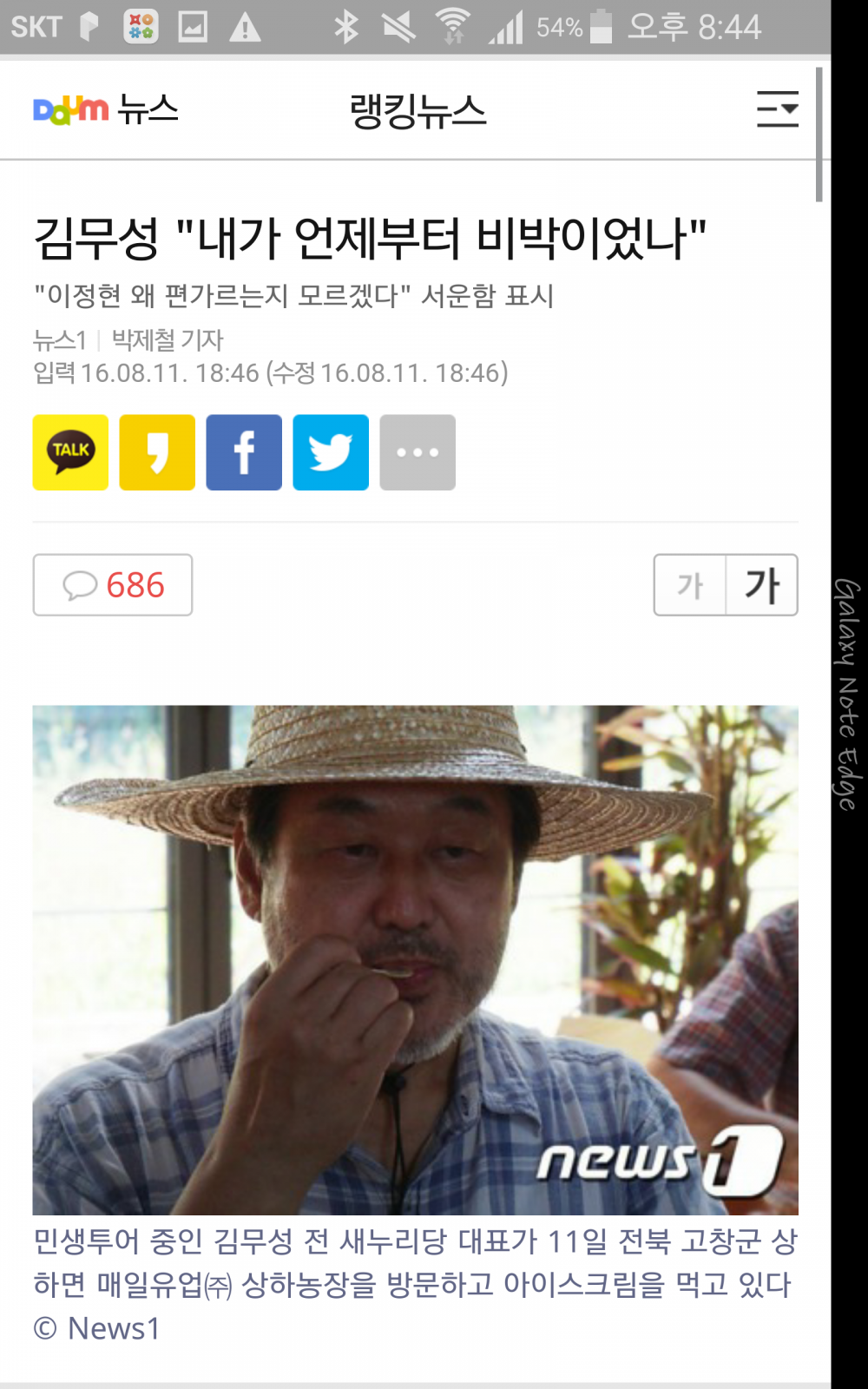Go to 뉴스 home beside Daum logo
The image size is (868, 1389).
tap(148, 109)
